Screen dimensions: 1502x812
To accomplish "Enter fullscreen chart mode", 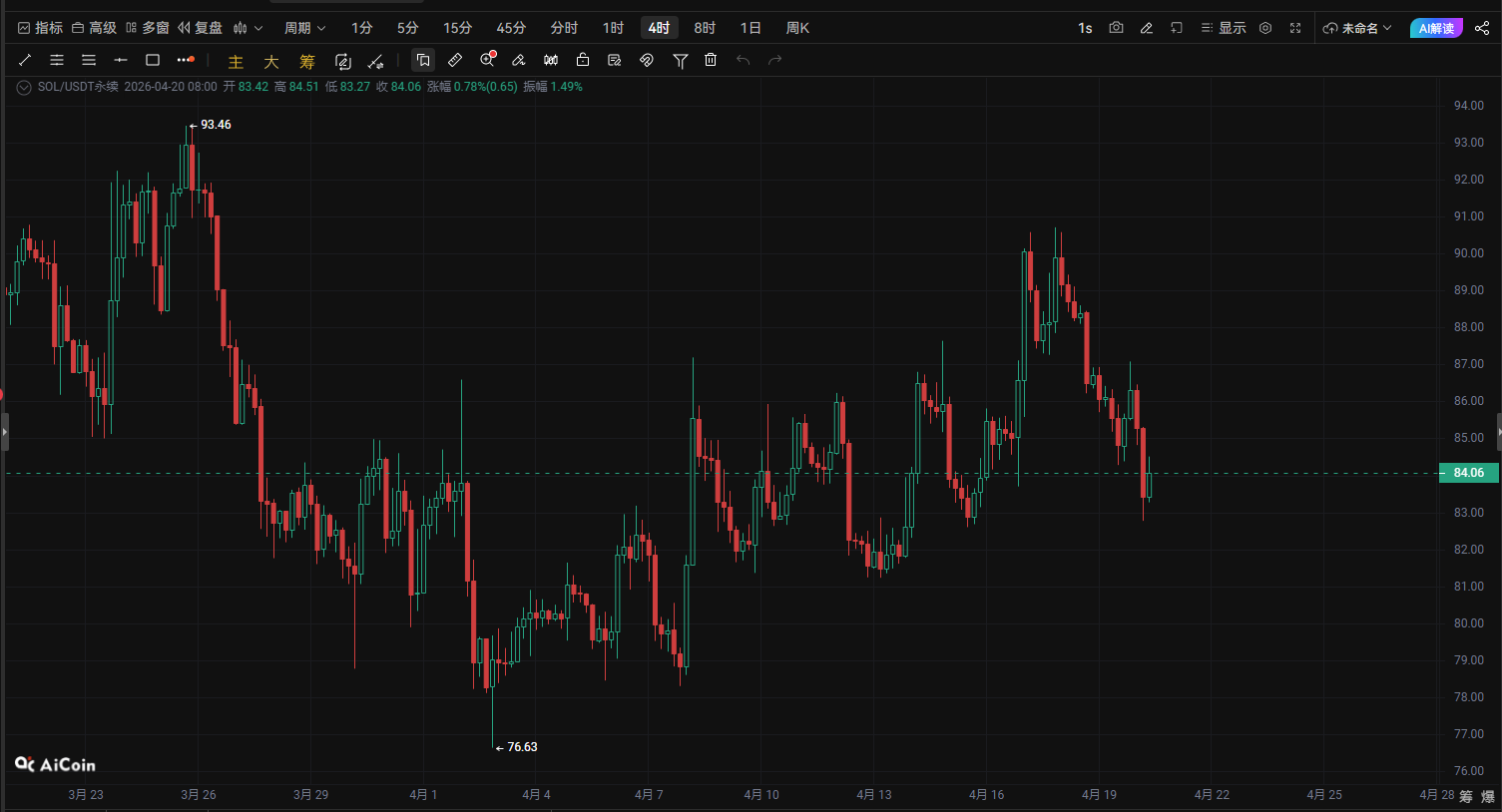I will coord(1295,28).
